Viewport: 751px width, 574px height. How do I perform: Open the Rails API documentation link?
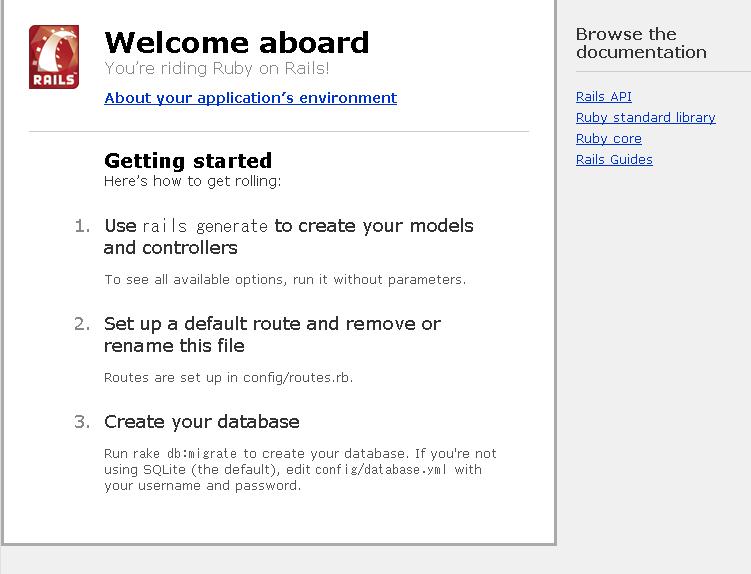point(603,96)
